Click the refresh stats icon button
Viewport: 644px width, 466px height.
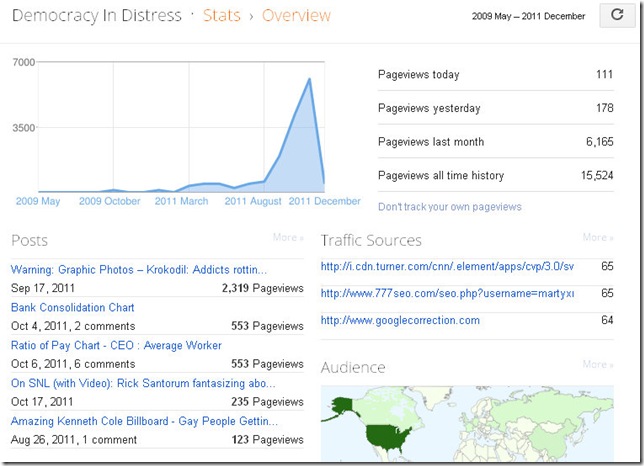tap(610, 16)
